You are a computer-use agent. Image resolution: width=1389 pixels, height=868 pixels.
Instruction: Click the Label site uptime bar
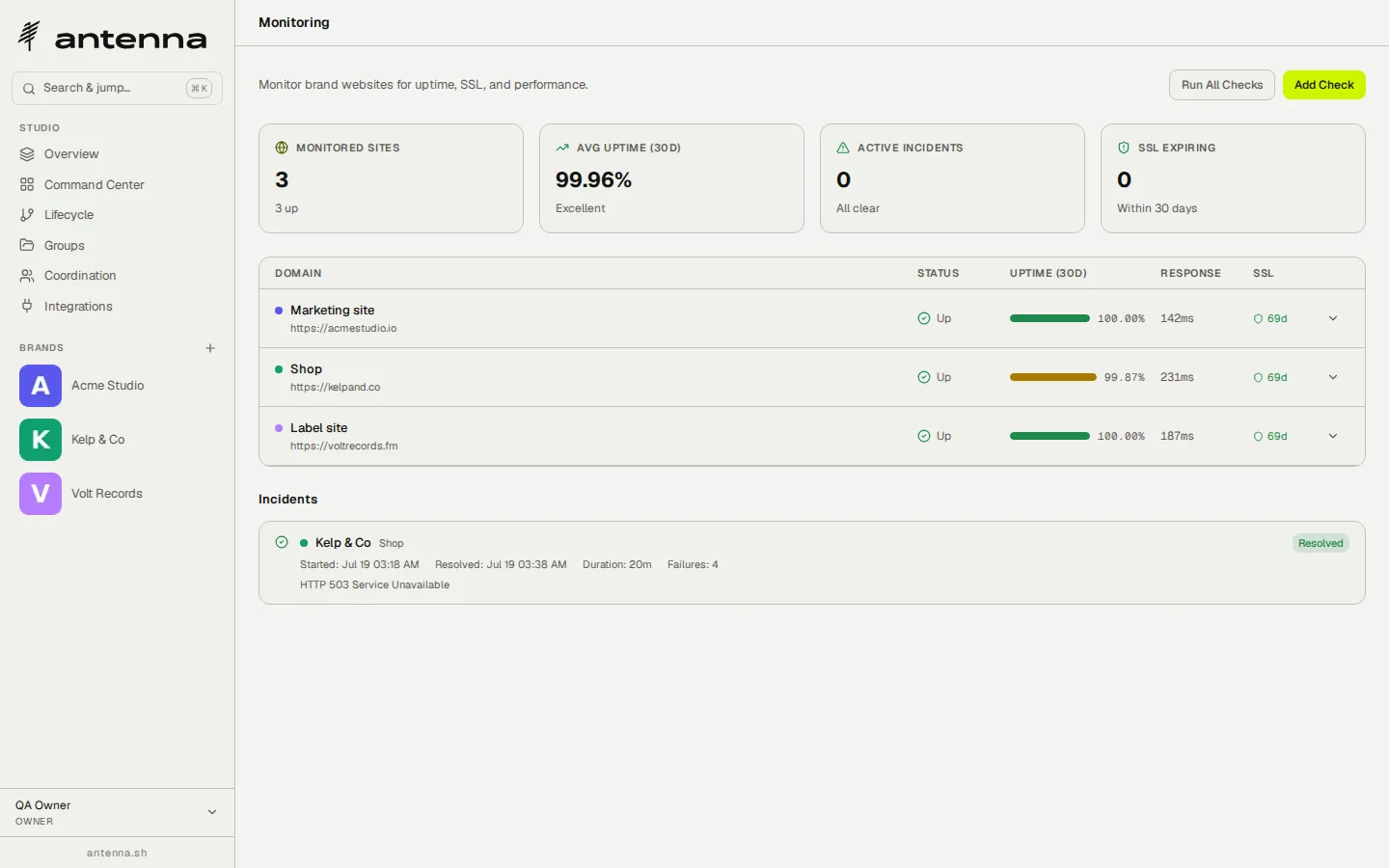pyautogui.click(x=1049, y=436)
